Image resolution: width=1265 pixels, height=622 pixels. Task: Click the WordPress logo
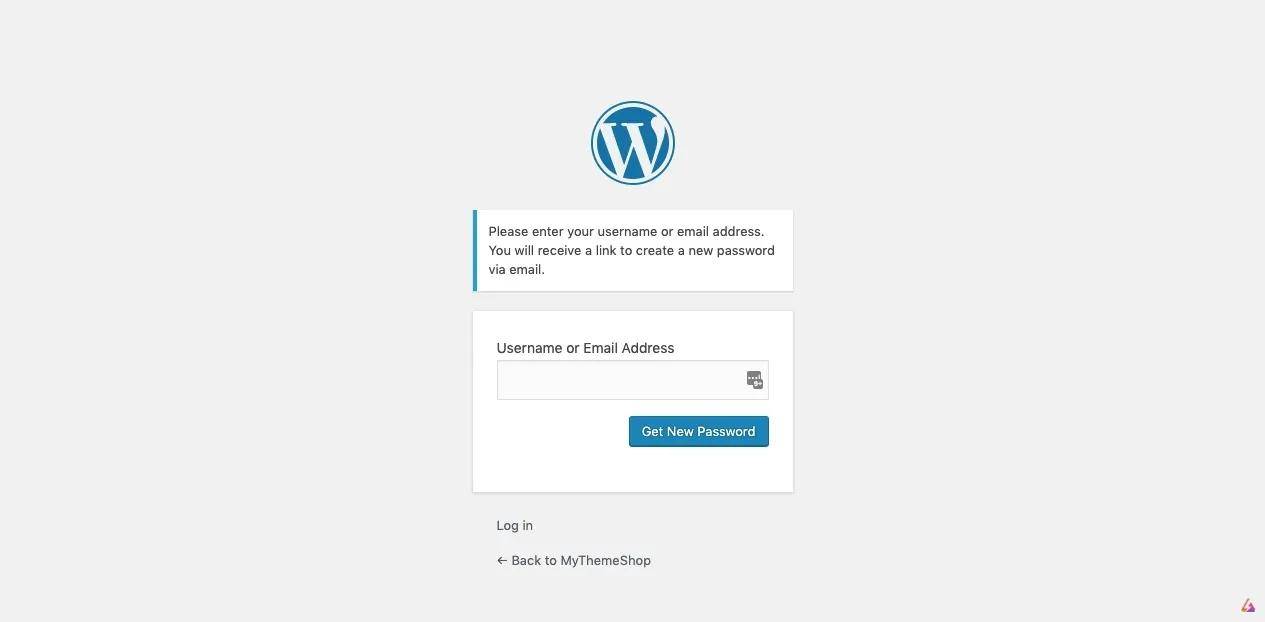pyautogui.click(x=633, y=143)
